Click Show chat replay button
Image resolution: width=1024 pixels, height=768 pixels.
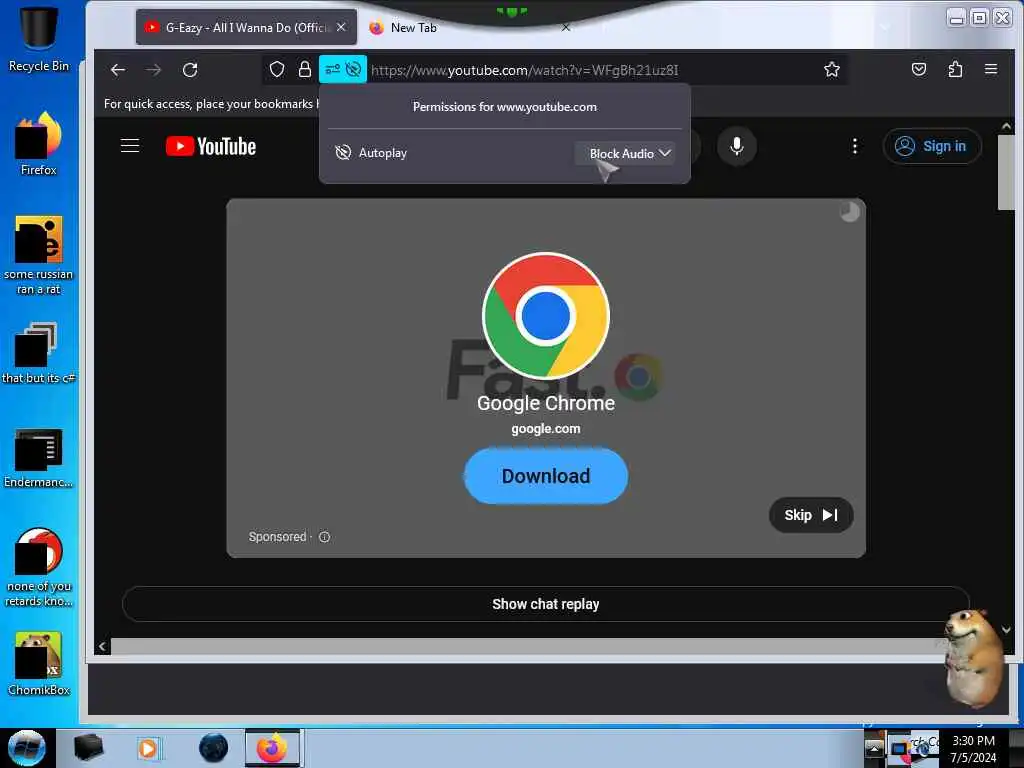pyautogui.click(x=546, y=604)
